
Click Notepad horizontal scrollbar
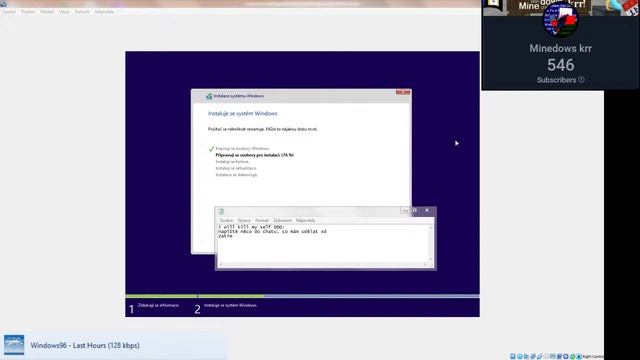point(322,264)
